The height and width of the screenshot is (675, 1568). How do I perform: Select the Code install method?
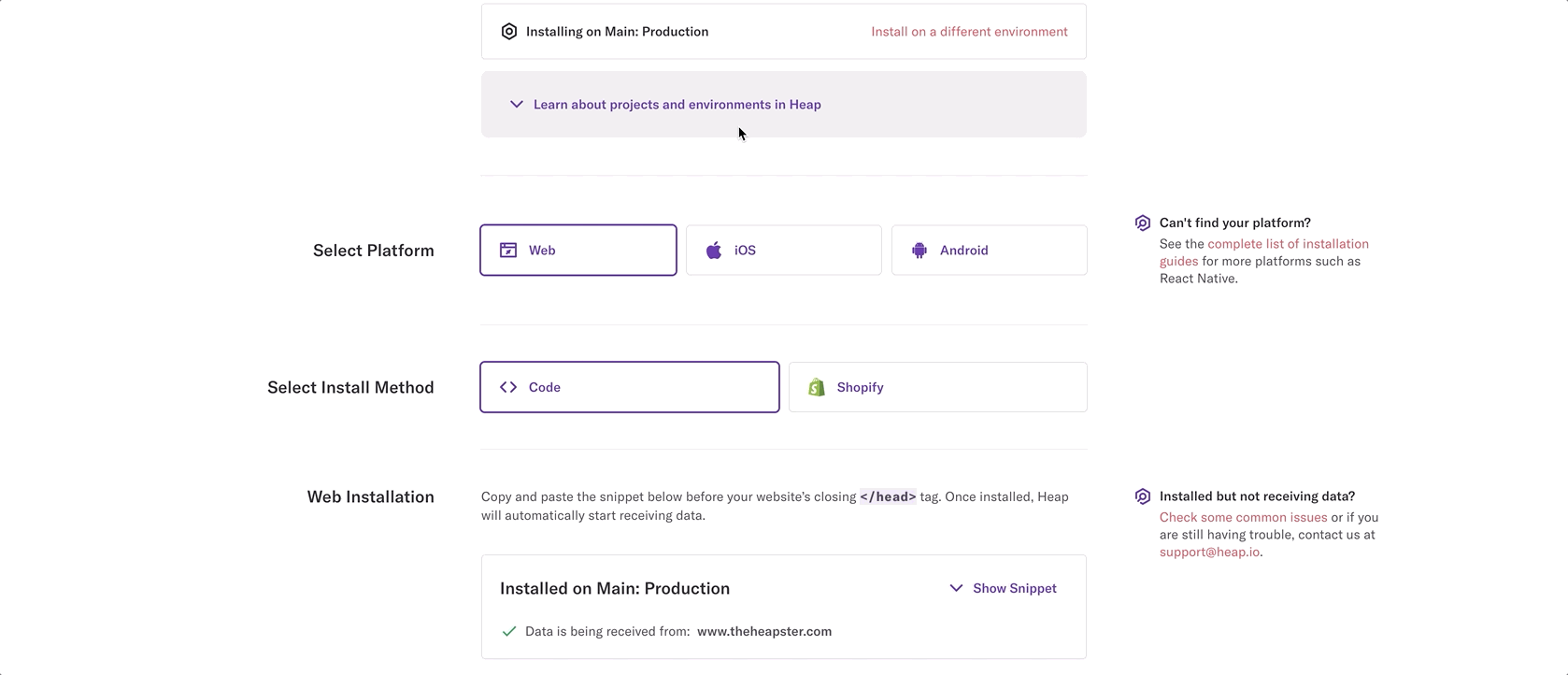point(630,387)
